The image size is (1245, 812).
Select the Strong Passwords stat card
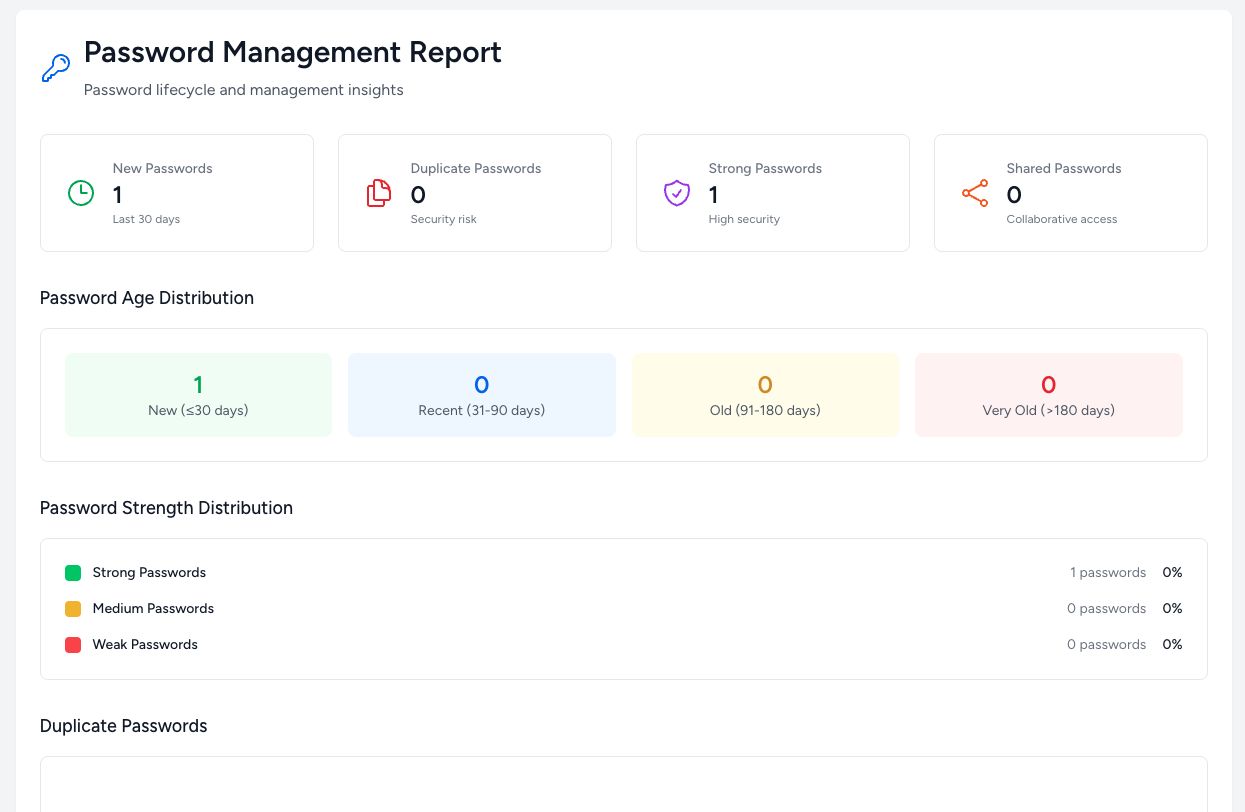point(773,193)
